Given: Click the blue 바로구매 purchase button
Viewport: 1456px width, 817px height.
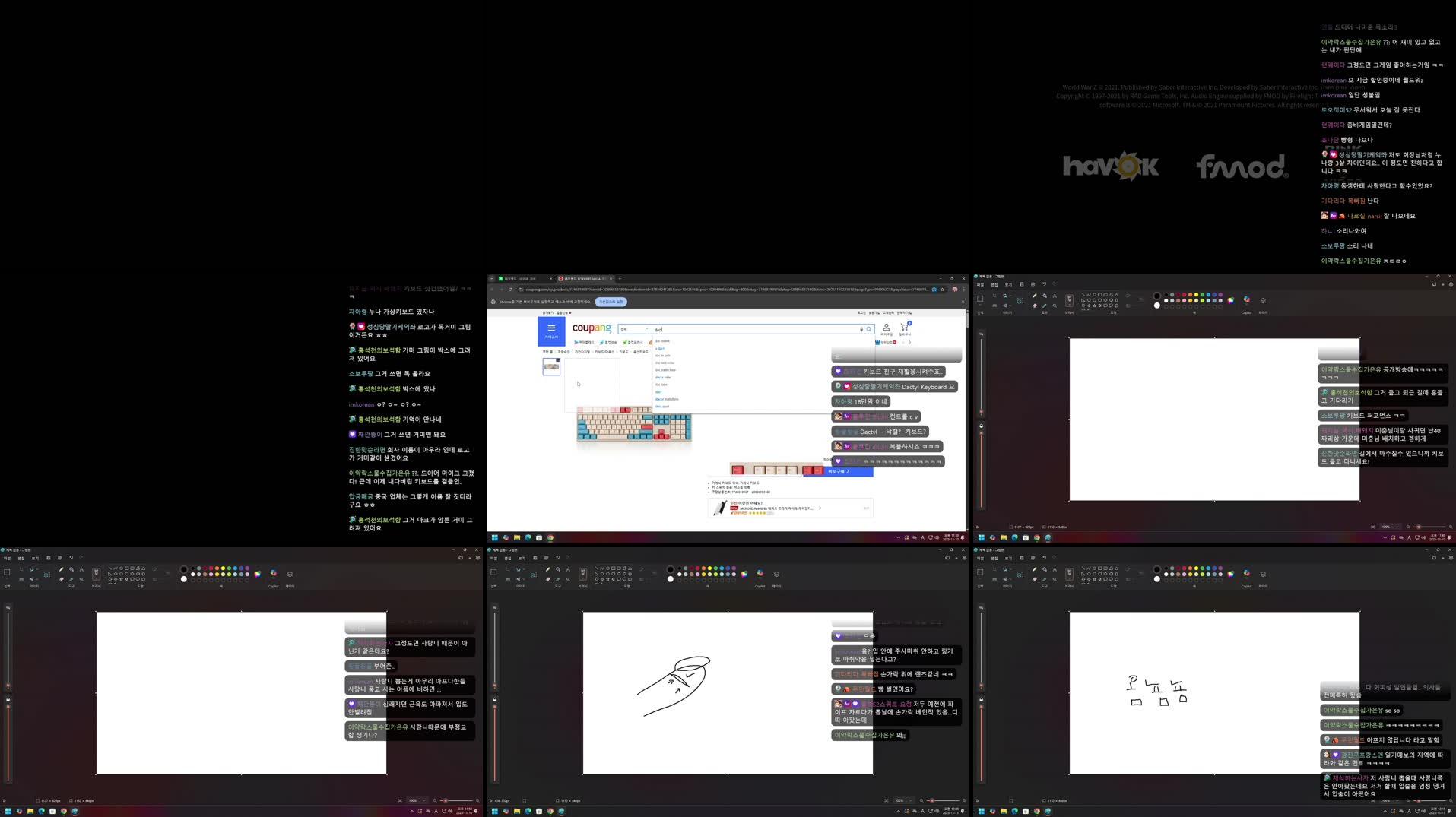Looking at the screenshot, I should [839, 471].
